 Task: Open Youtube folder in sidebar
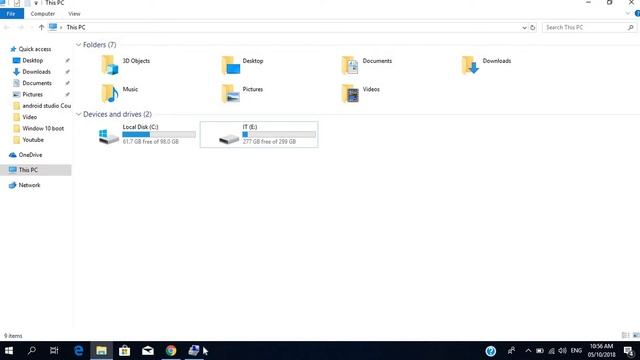pos(33,140)
